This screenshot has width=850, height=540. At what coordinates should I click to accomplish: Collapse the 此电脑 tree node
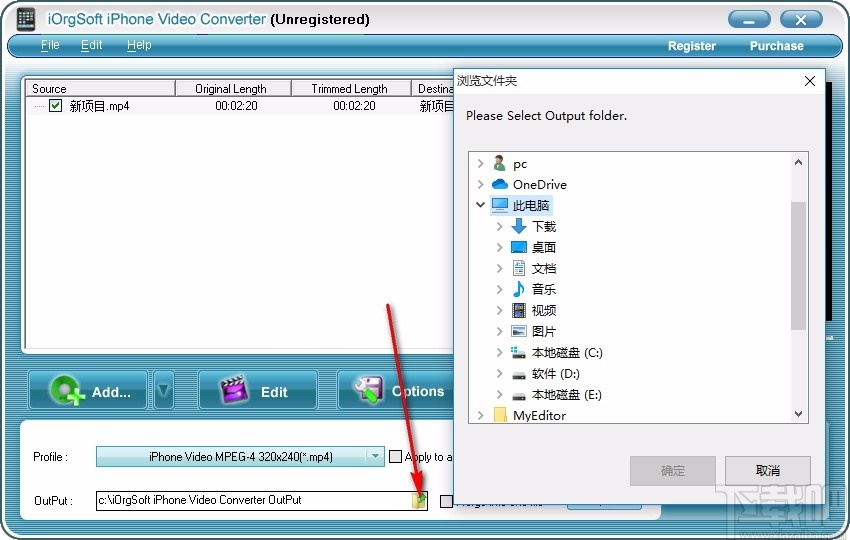[480, 205]
